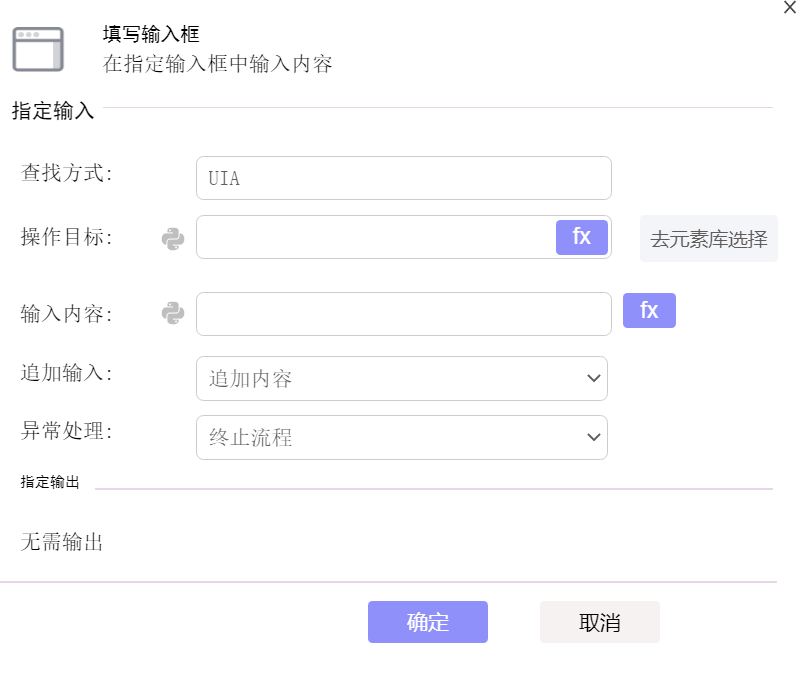Click the chevron arrow of 异常处理 dropdown
The image size is (802, 673).
(593, 437)
